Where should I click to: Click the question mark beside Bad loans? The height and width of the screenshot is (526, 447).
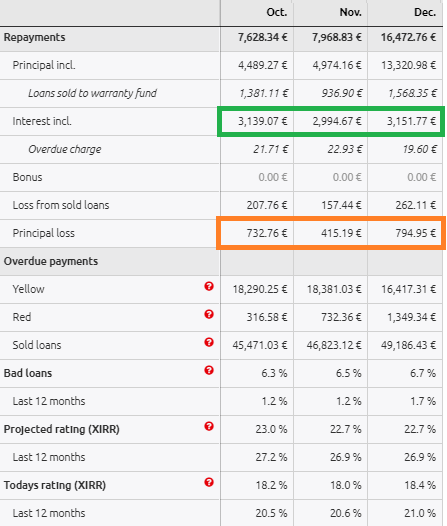click(x=209, y=370)
